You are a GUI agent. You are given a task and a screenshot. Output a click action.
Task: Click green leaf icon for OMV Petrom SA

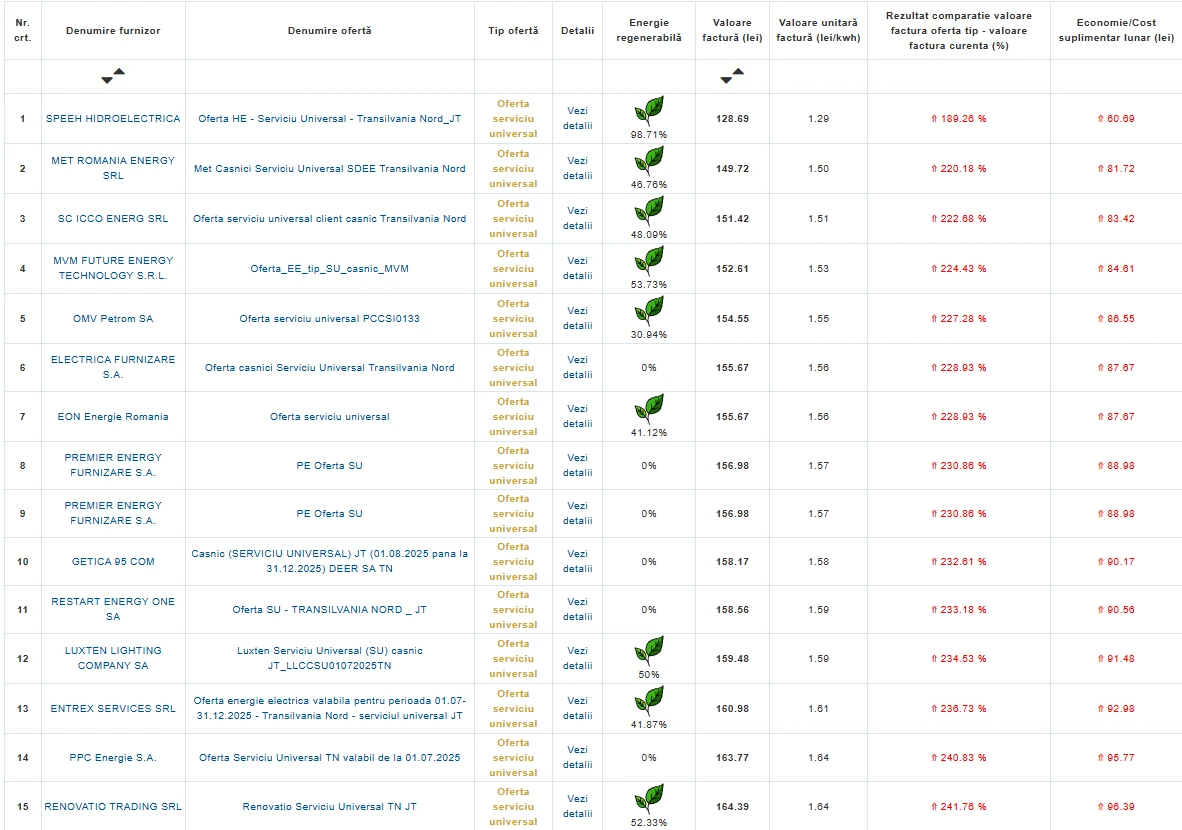pyautogui.click(x=649, y=311)
